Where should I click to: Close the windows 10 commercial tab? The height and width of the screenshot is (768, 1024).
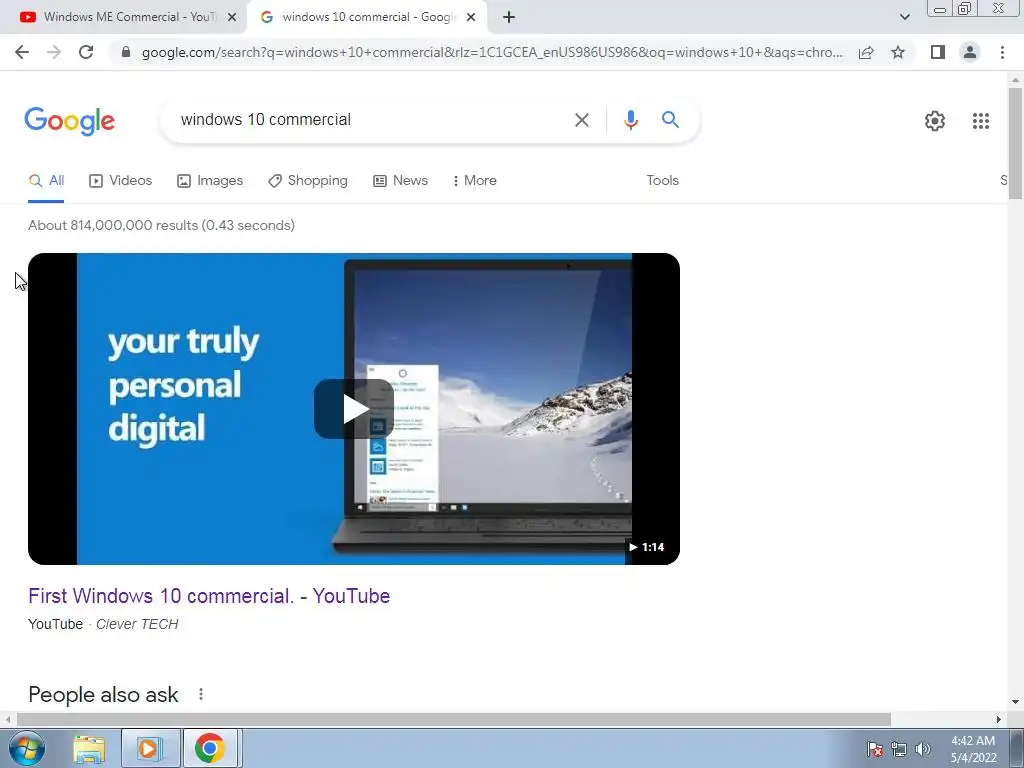tap(471, 17)
